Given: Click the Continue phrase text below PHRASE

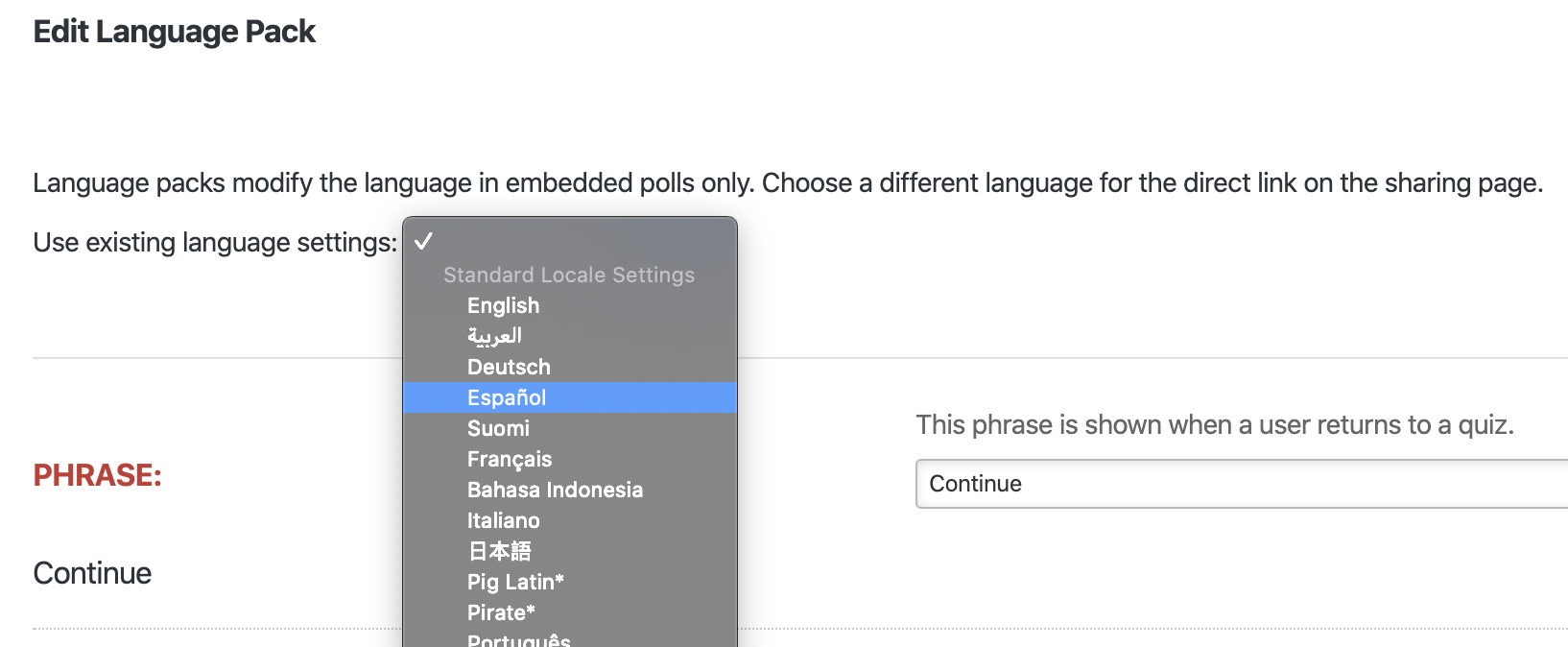Looking at the screenshot, I should click(92, 573).
